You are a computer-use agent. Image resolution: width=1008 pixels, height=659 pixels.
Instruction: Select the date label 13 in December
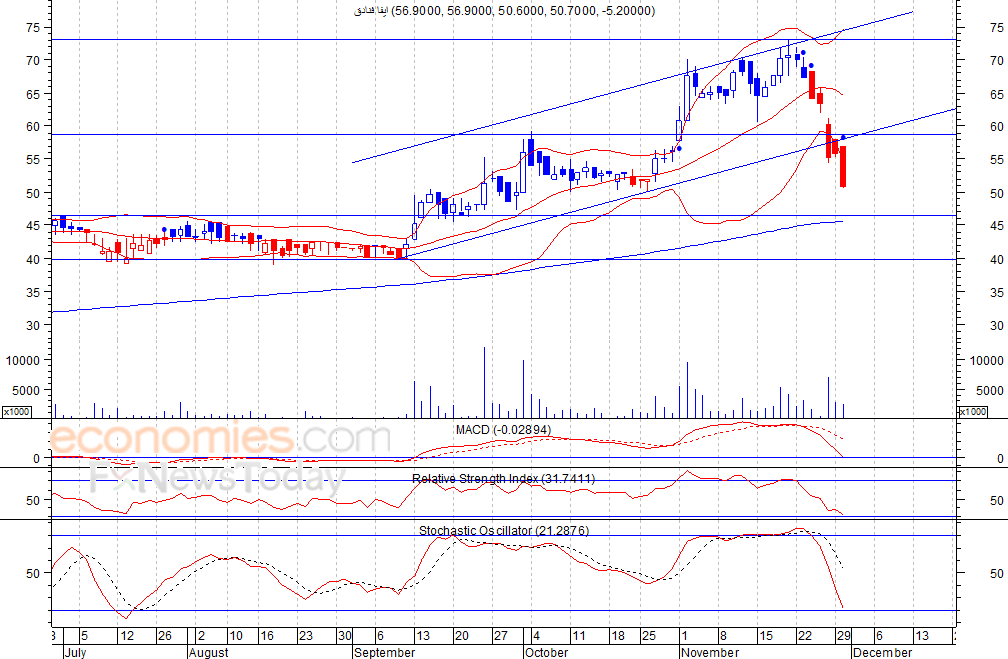coord(921,635)
